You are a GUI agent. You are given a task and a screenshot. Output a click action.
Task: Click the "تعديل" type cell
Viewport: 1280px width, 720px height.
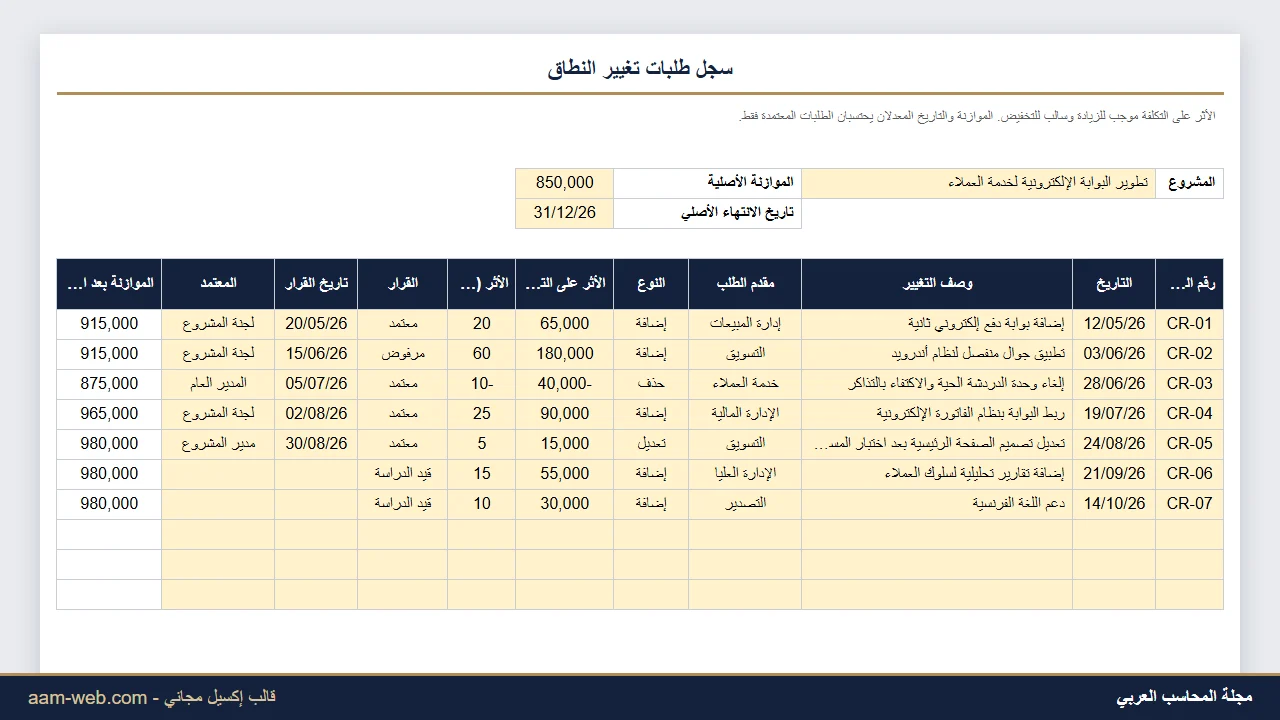tap(651, 444)
